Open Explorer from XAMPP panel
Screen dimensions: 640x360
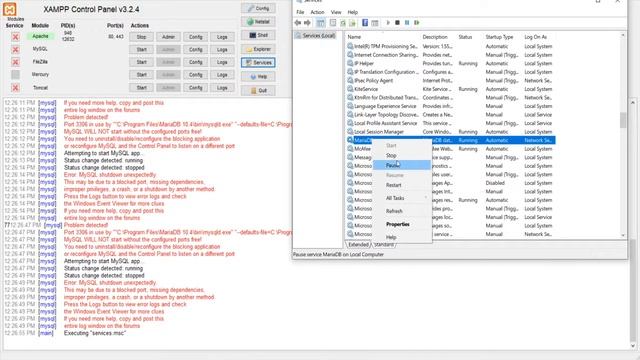(x=258, y=49)
